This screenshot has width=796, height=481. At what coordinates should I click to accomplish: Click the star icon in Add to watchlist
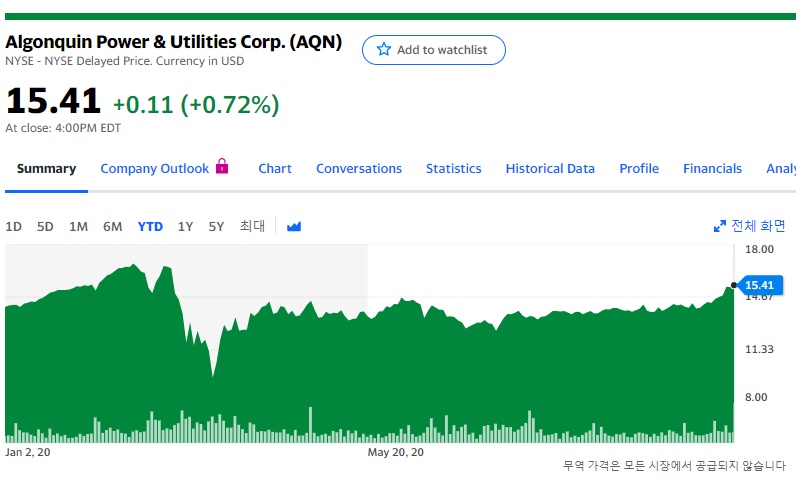384,49
